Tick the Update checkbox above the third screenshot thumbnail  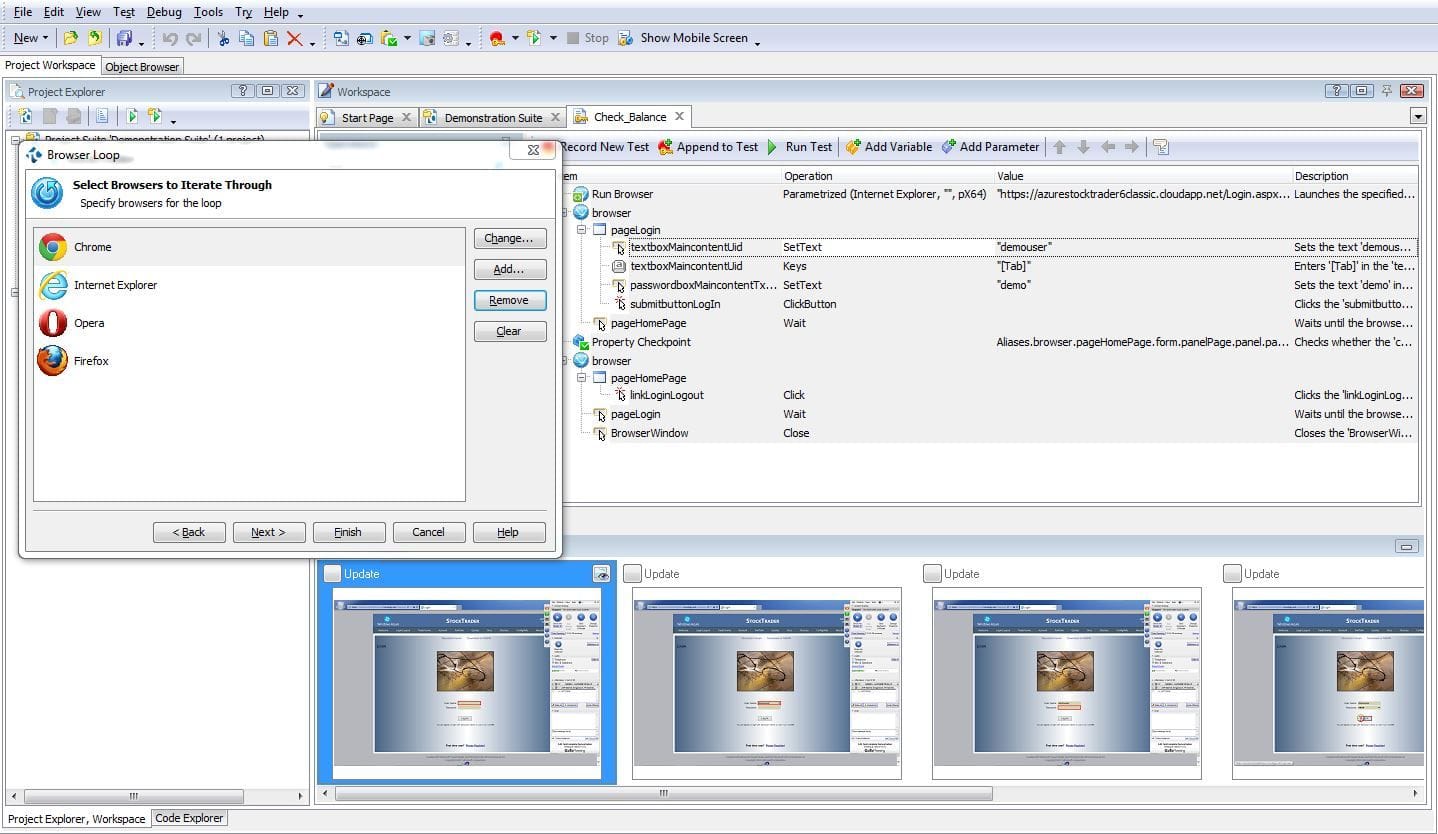[932, 573]
